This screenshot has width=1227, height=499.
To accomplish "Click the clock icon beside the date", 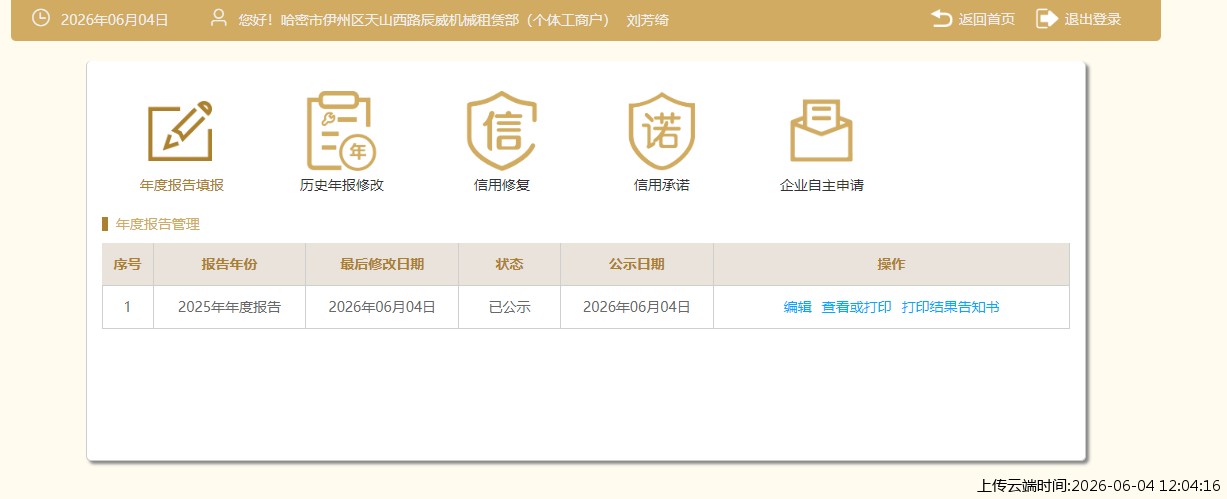I will [41, 18].
